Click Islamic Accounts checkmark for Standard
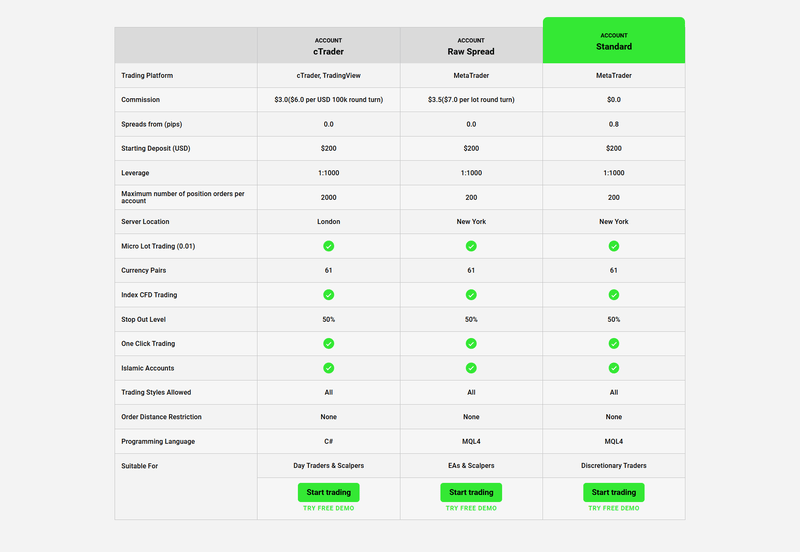This screenshot has height=552, width=800. pos(614,368)
